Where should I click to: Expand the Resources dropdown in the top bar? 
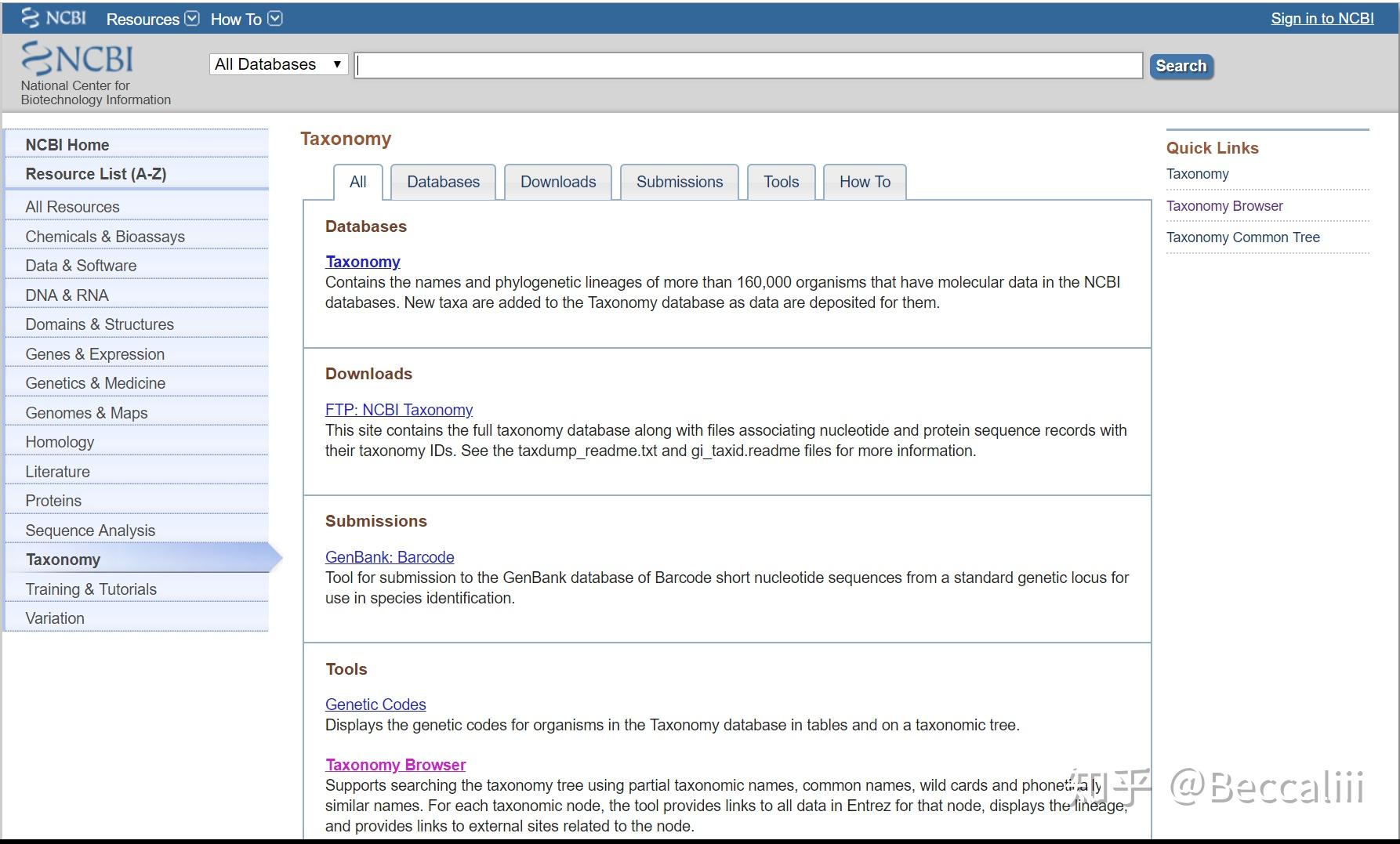(x=153, y=18)
